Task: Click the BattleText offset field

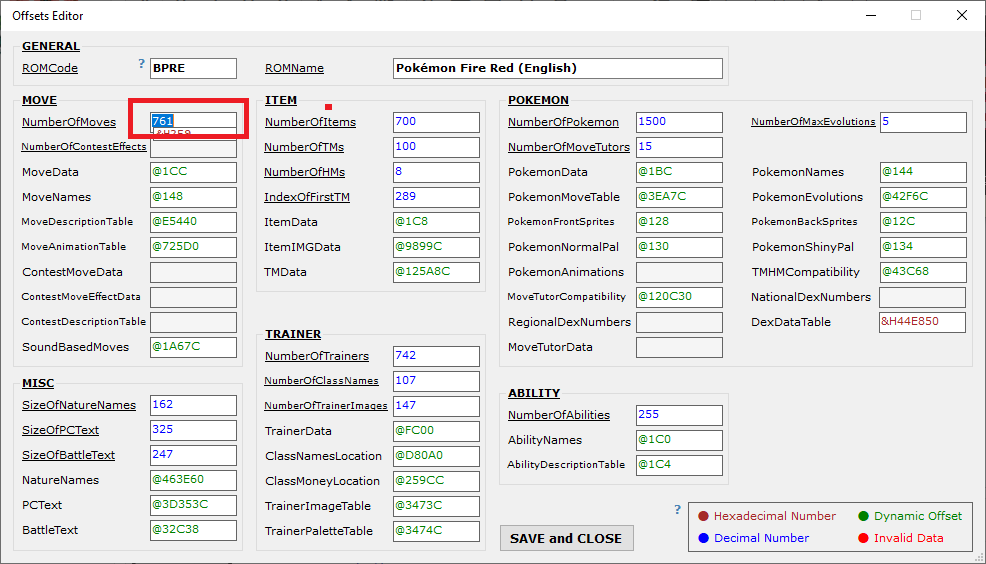Action: click(193, 530)
